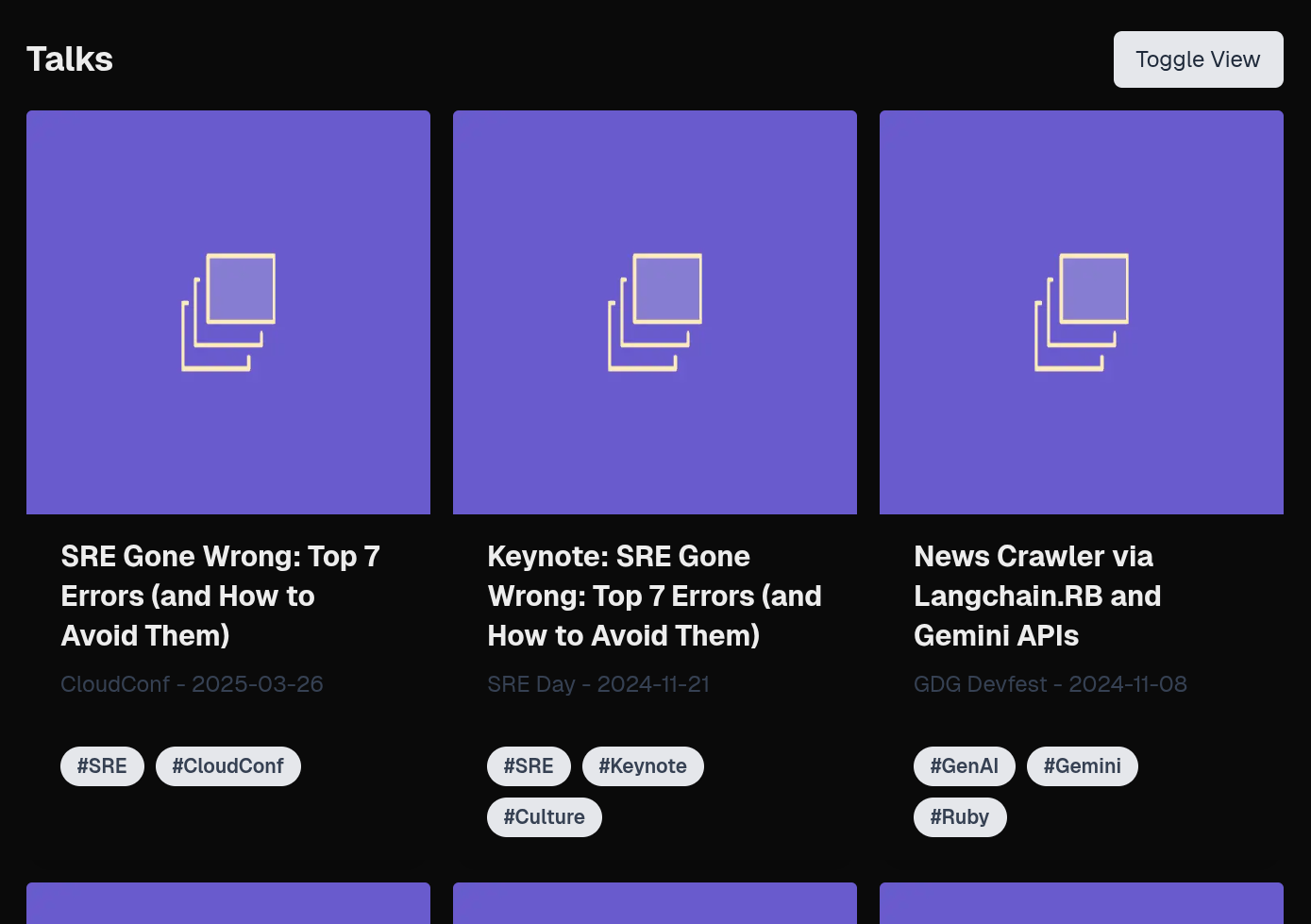The height and width of the screenshot is (924, 1311).
Task: Click slides icon on CloudConf talk card
Action: (x=228, y=312)
